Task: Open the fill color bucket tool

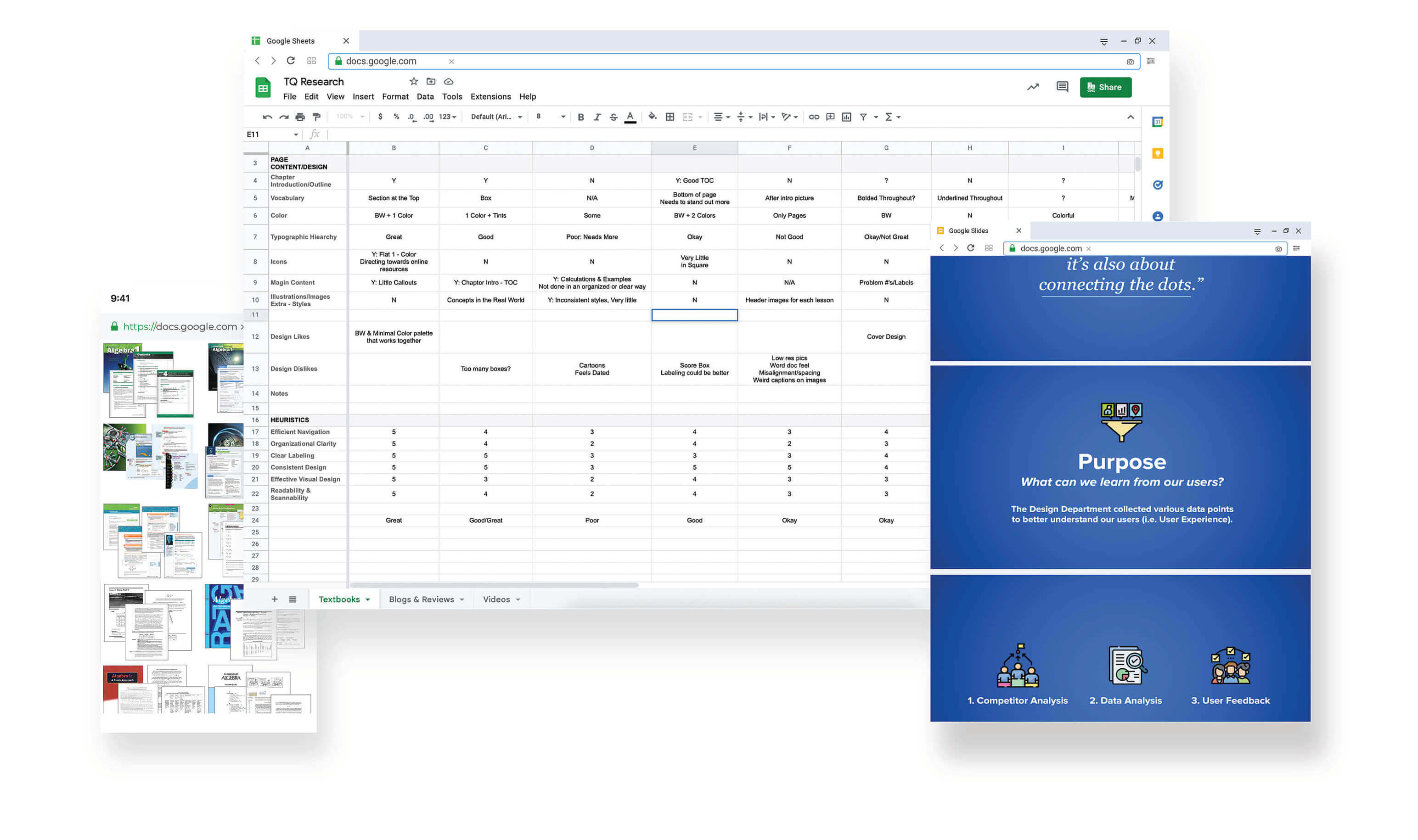Action: coord(653,117)
